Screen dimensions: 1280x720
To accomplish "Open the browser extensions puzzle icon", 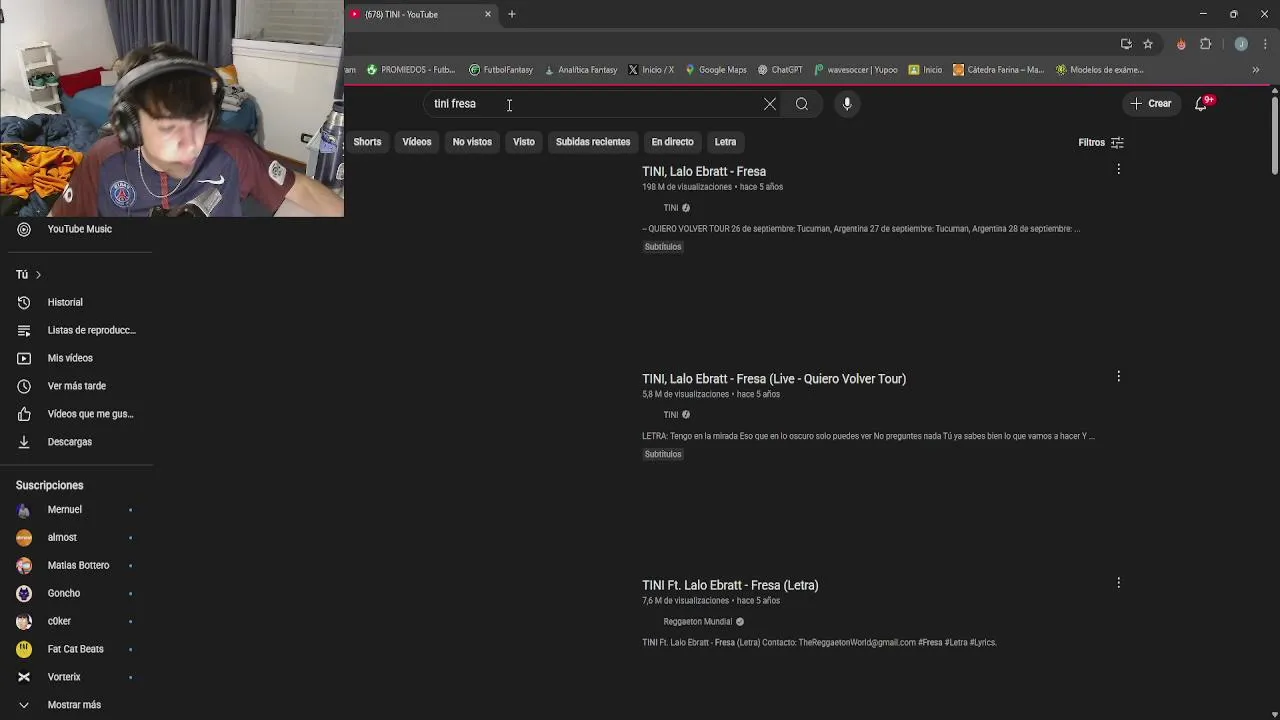I will (x=1206, y=44).
